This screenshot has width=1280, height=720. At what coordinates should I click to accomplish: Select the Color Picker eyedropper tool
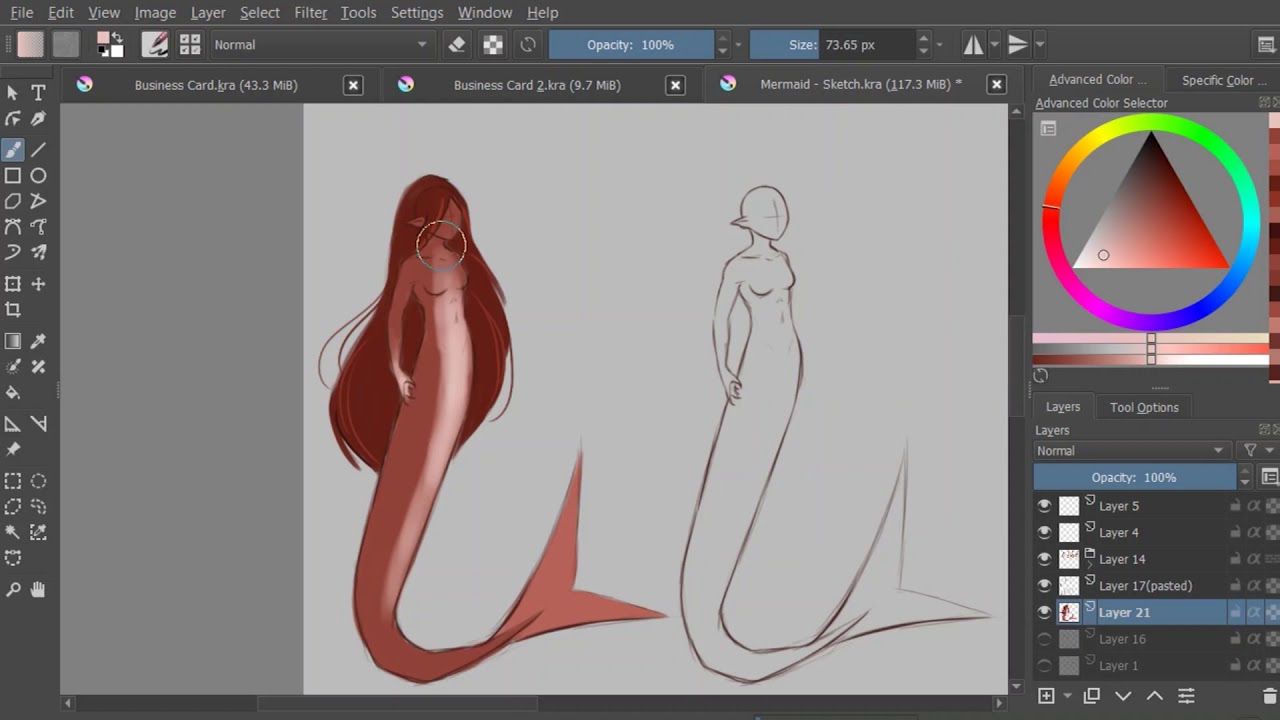38,342
